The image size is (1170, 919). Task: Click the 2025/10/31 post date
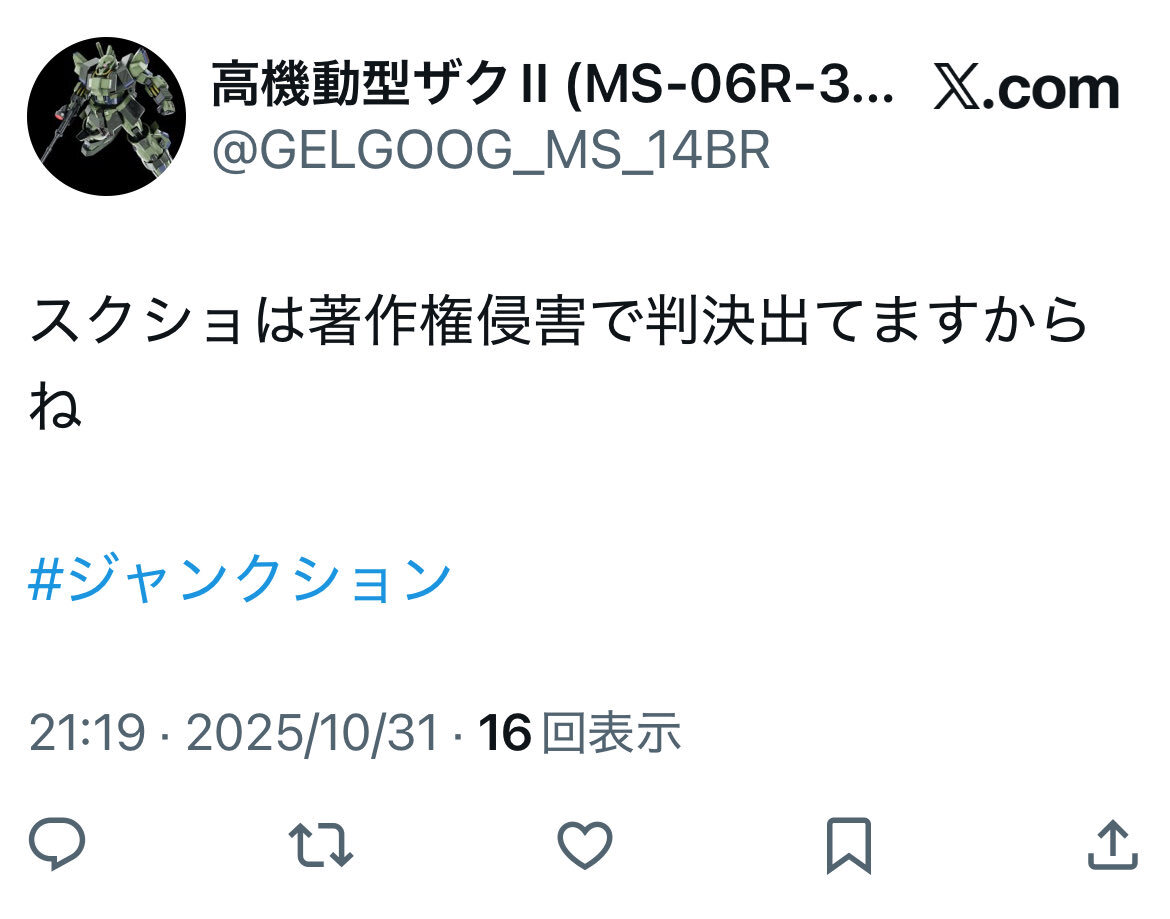coord(312,733)
